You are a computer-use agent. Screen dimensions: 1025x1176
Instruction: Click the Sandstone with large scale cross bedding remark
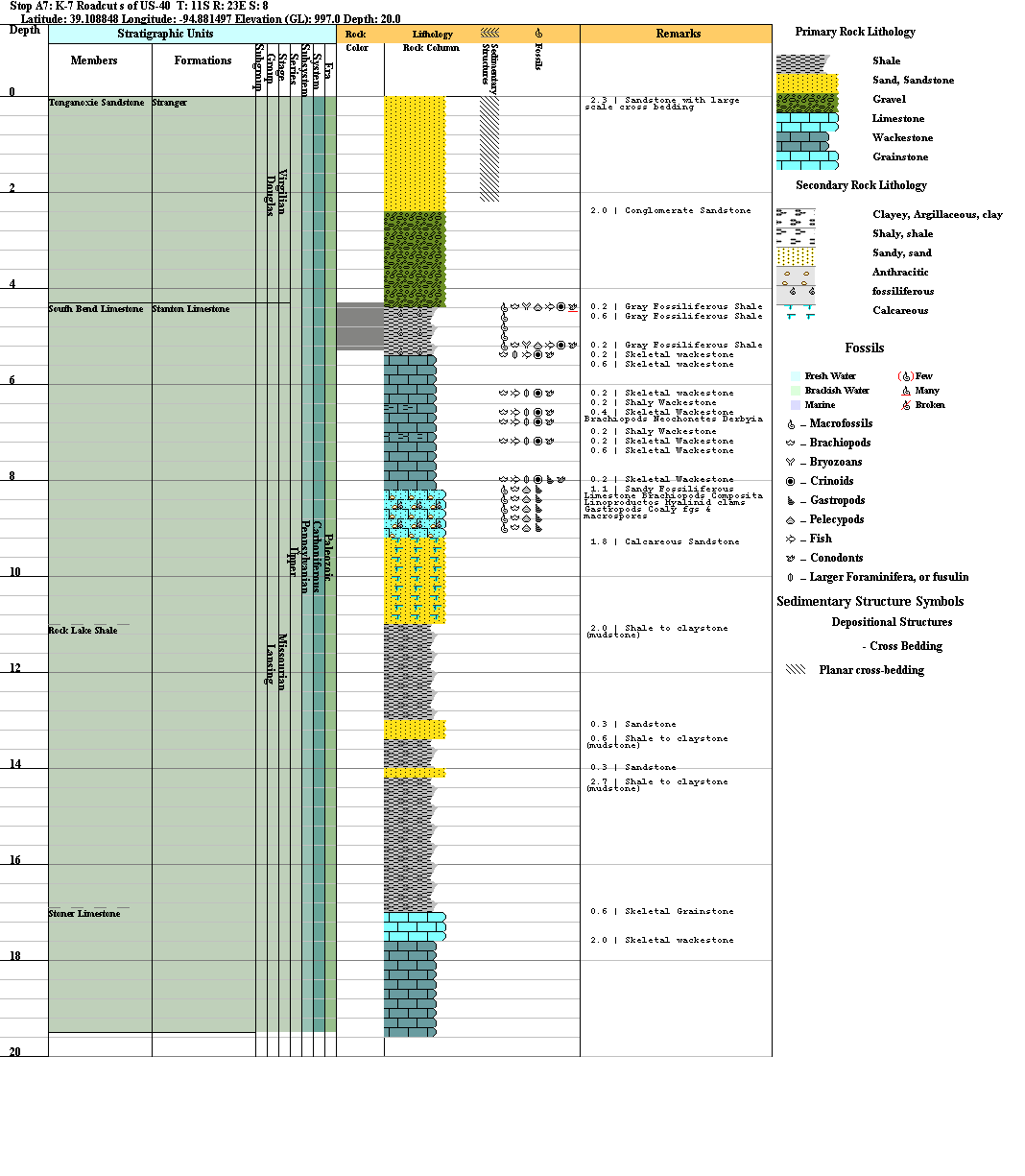(x=662, y=104)
